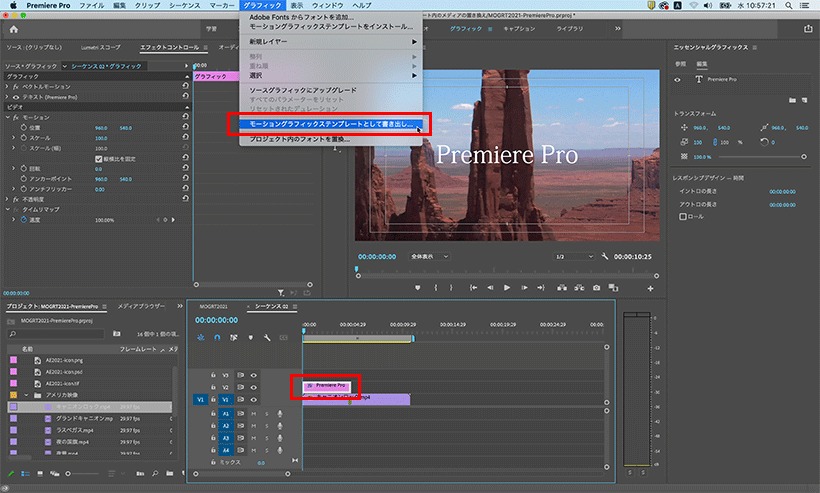Toggle snap magnet in the timeline

pos(217,338)
